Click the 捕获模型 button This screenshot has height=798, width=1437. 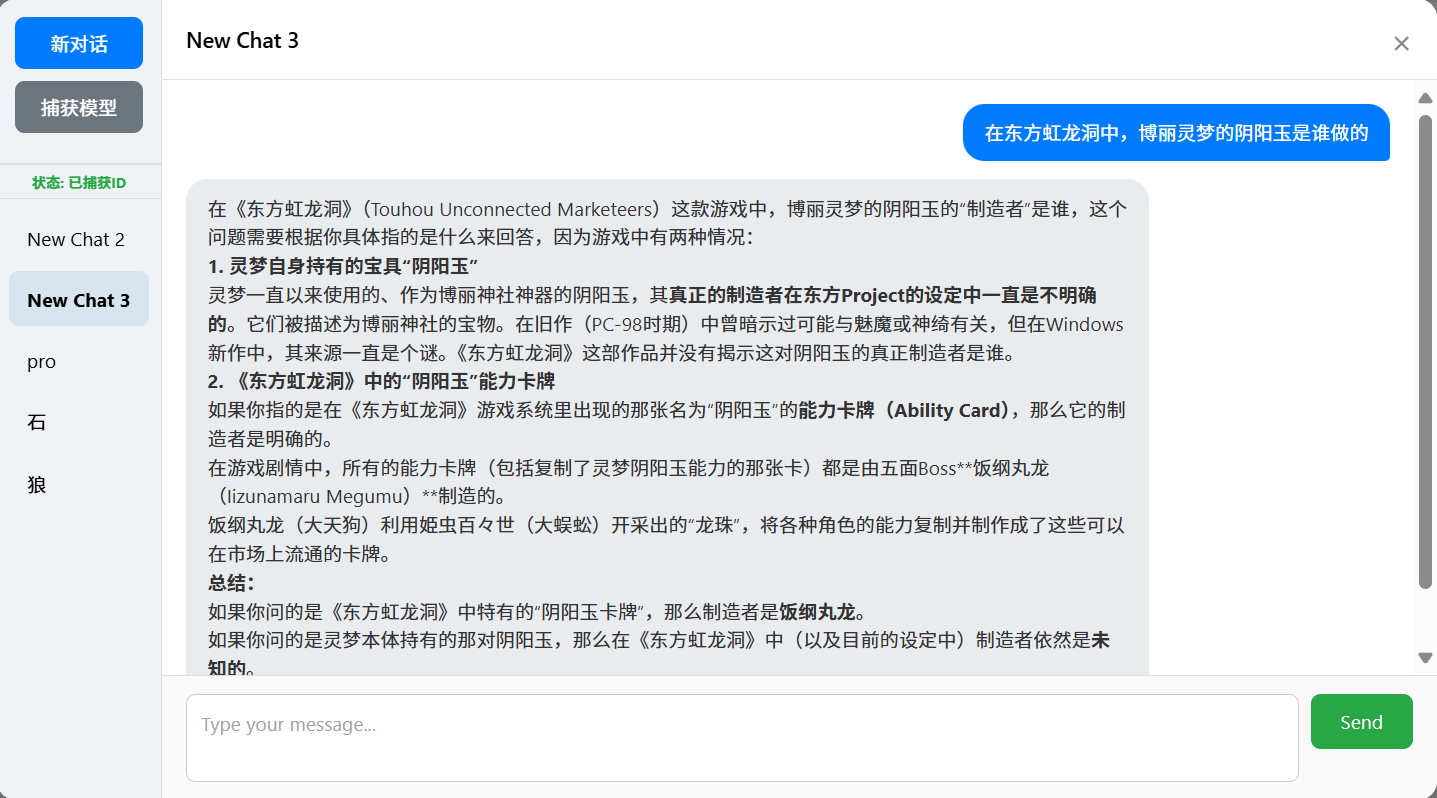click(79, 107)
